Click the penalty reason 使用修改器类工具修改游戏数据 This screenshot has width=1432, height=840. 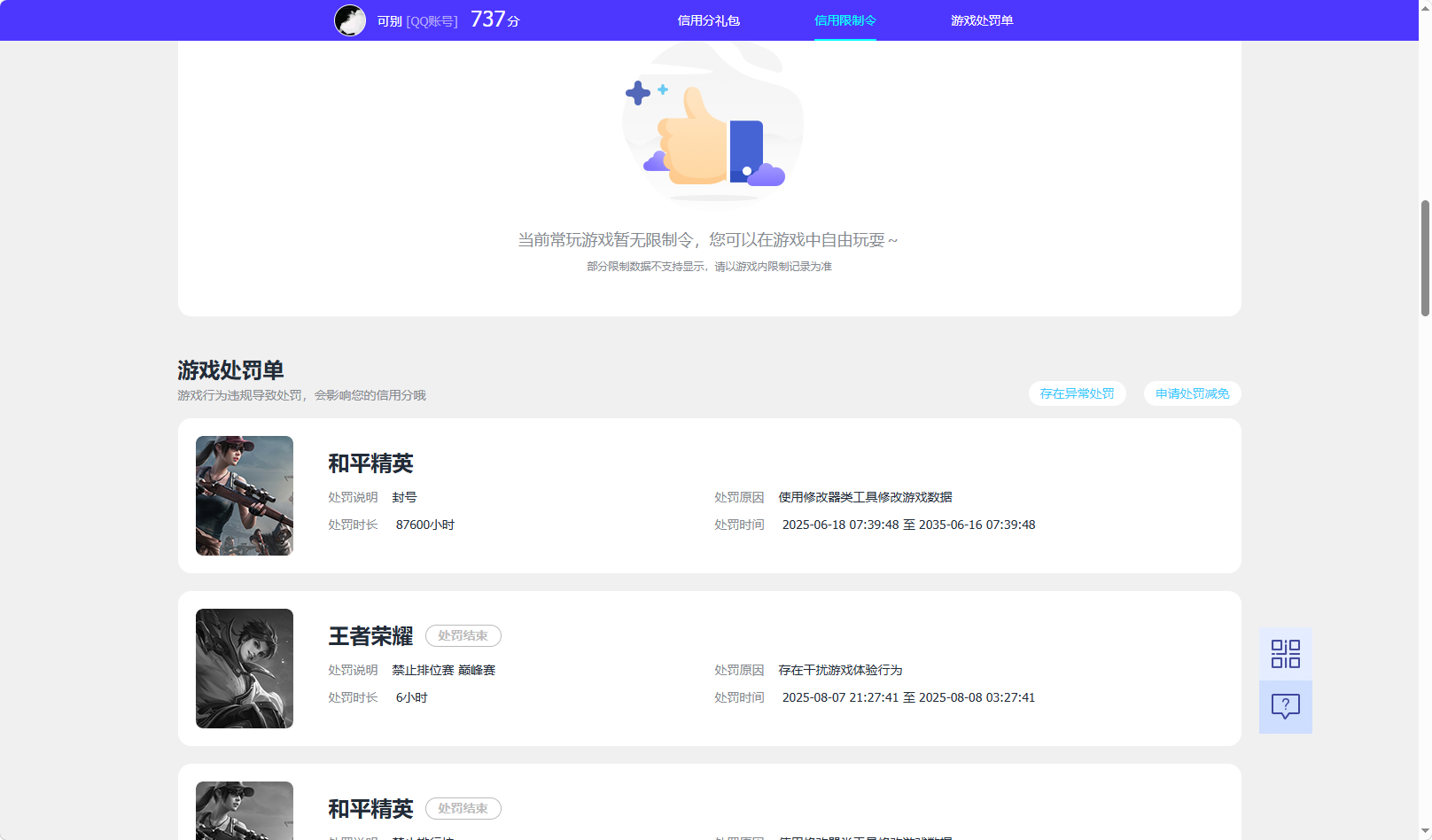[x=864, y=497]
